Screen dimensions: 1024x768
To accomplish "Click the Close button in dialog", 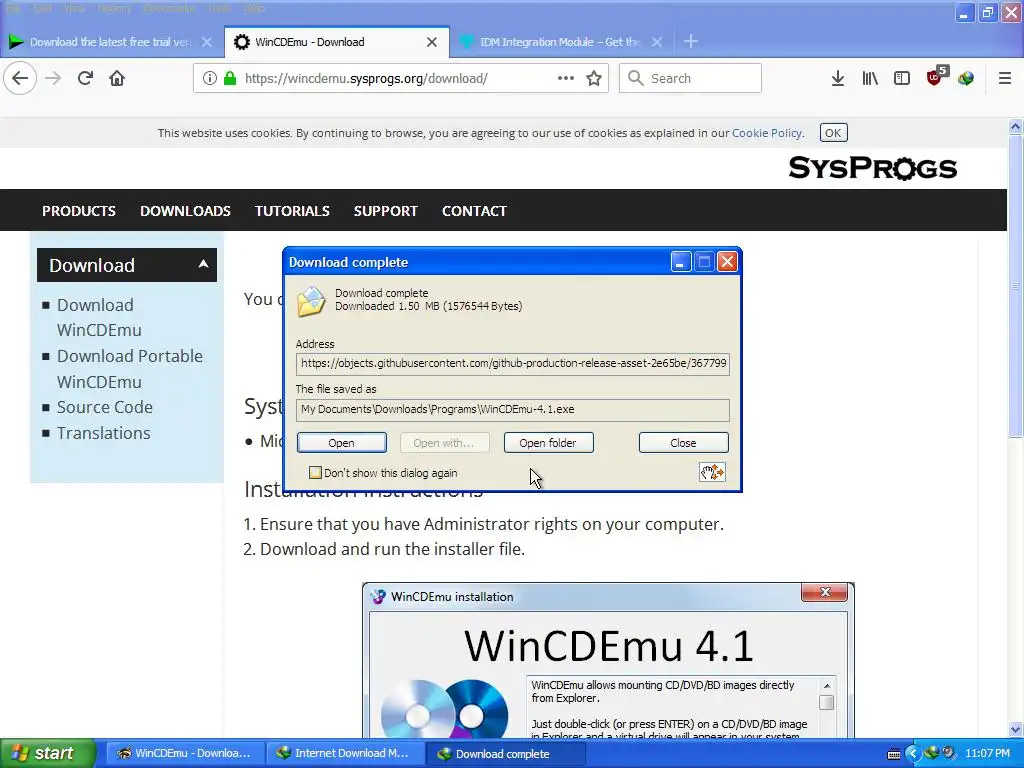I will point(683,443).
